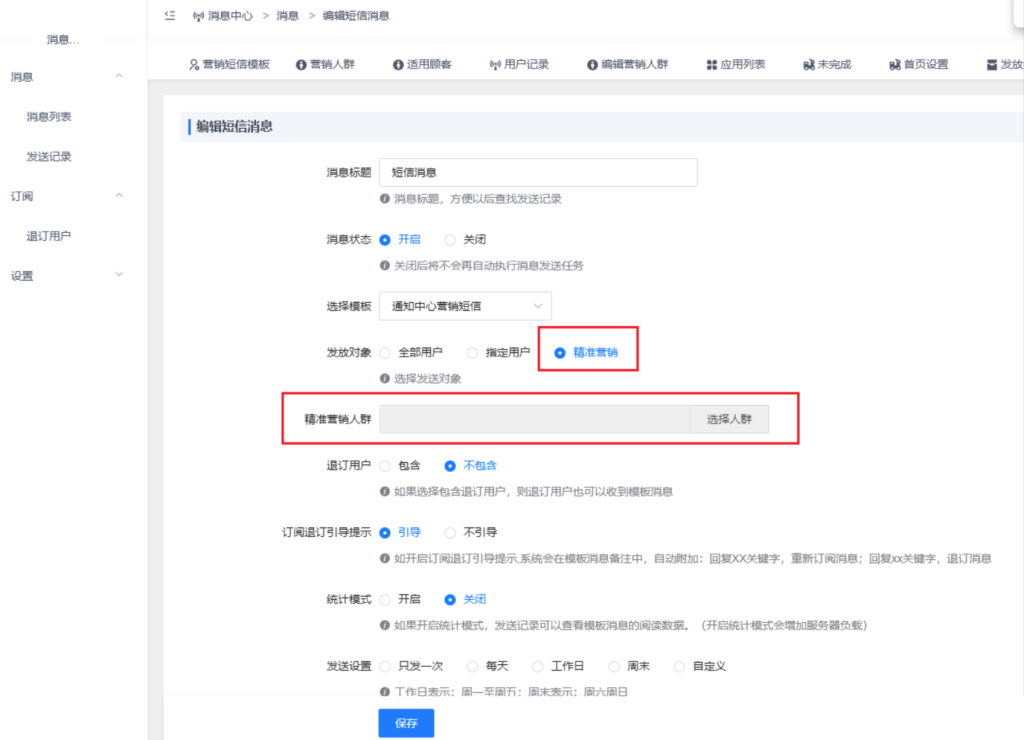The height and width of the screenshot is (740, 1024).
Task: Click the 消息标题 input field
Action: coord(538,173)
